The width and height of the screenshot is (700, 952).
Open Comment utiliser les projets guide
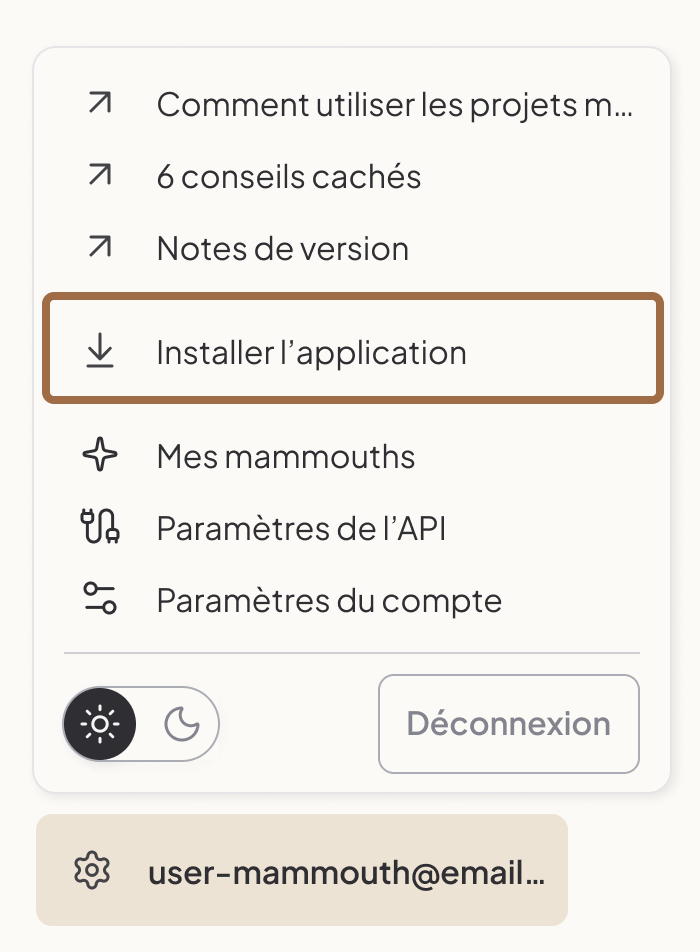pos(395,102)
